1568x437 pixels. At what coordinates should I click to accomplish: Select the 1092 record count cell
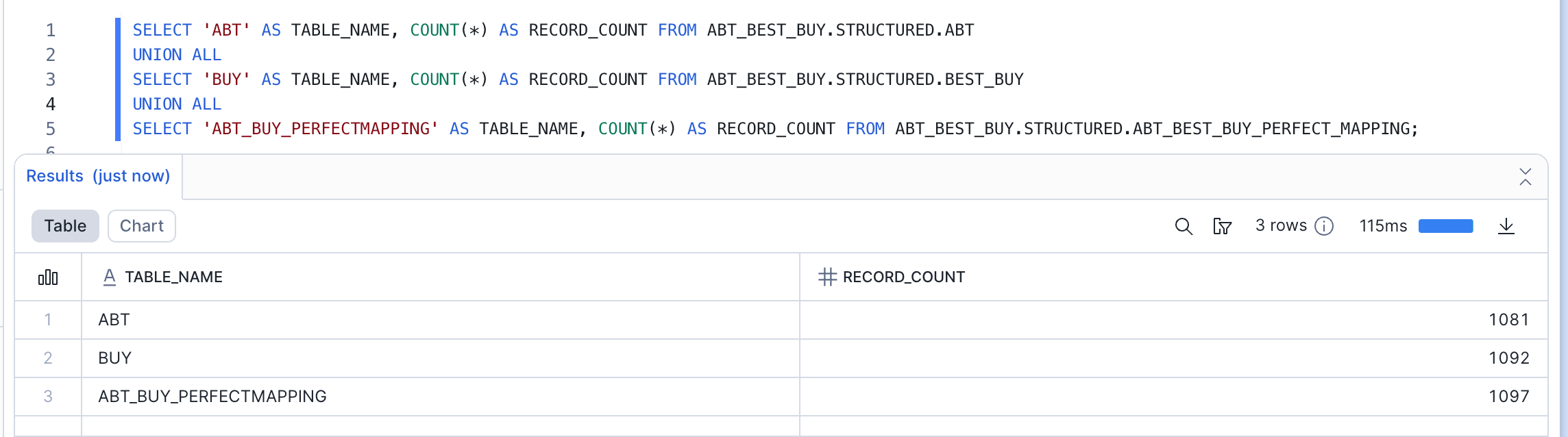(1508, 358)
